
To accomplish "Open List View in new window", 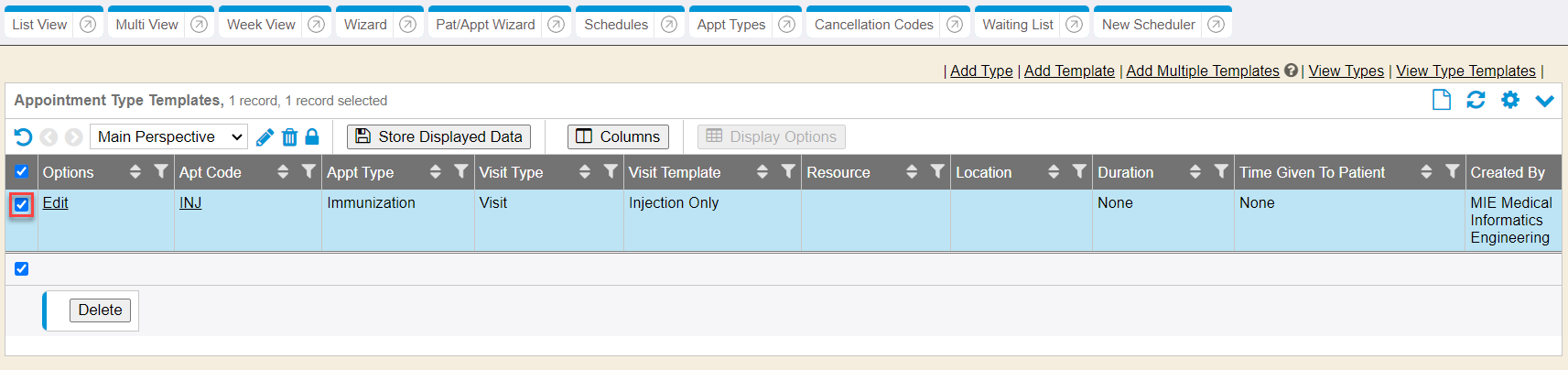I will 88,25.
